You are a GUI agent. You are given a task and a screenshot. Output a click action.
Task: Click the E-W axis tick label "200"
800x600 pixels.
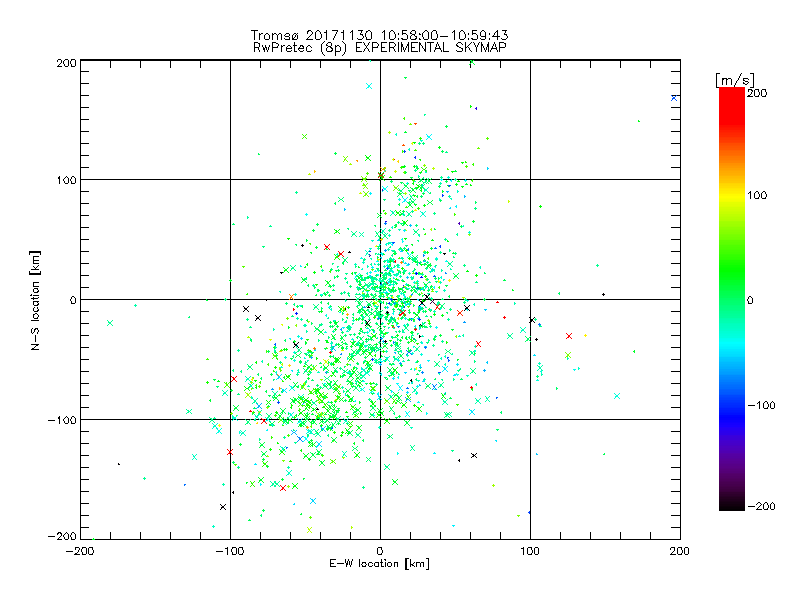coord(680,551)
